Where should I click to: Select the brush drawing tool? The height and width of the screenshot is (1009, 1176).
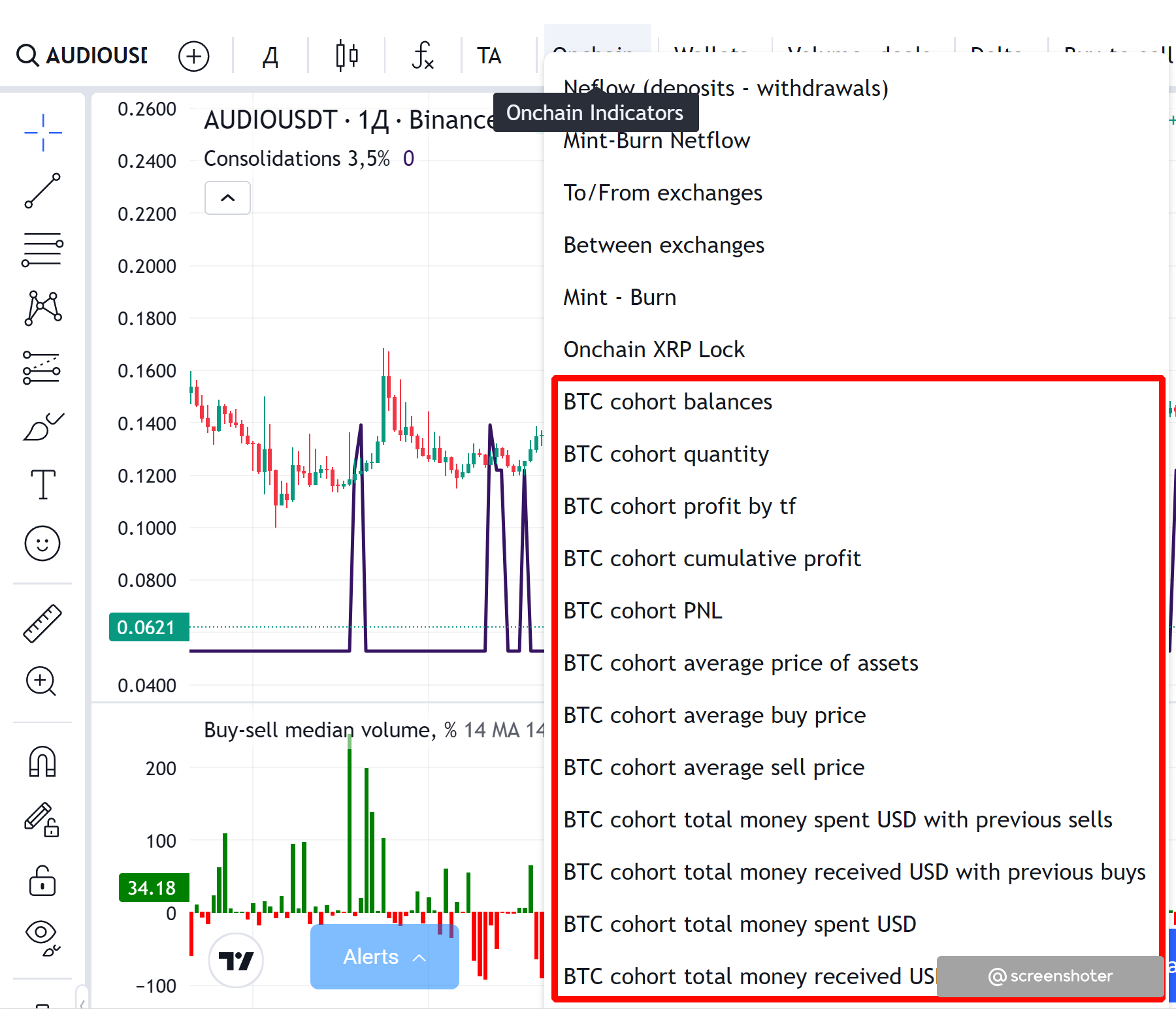(x=43, y=427)
